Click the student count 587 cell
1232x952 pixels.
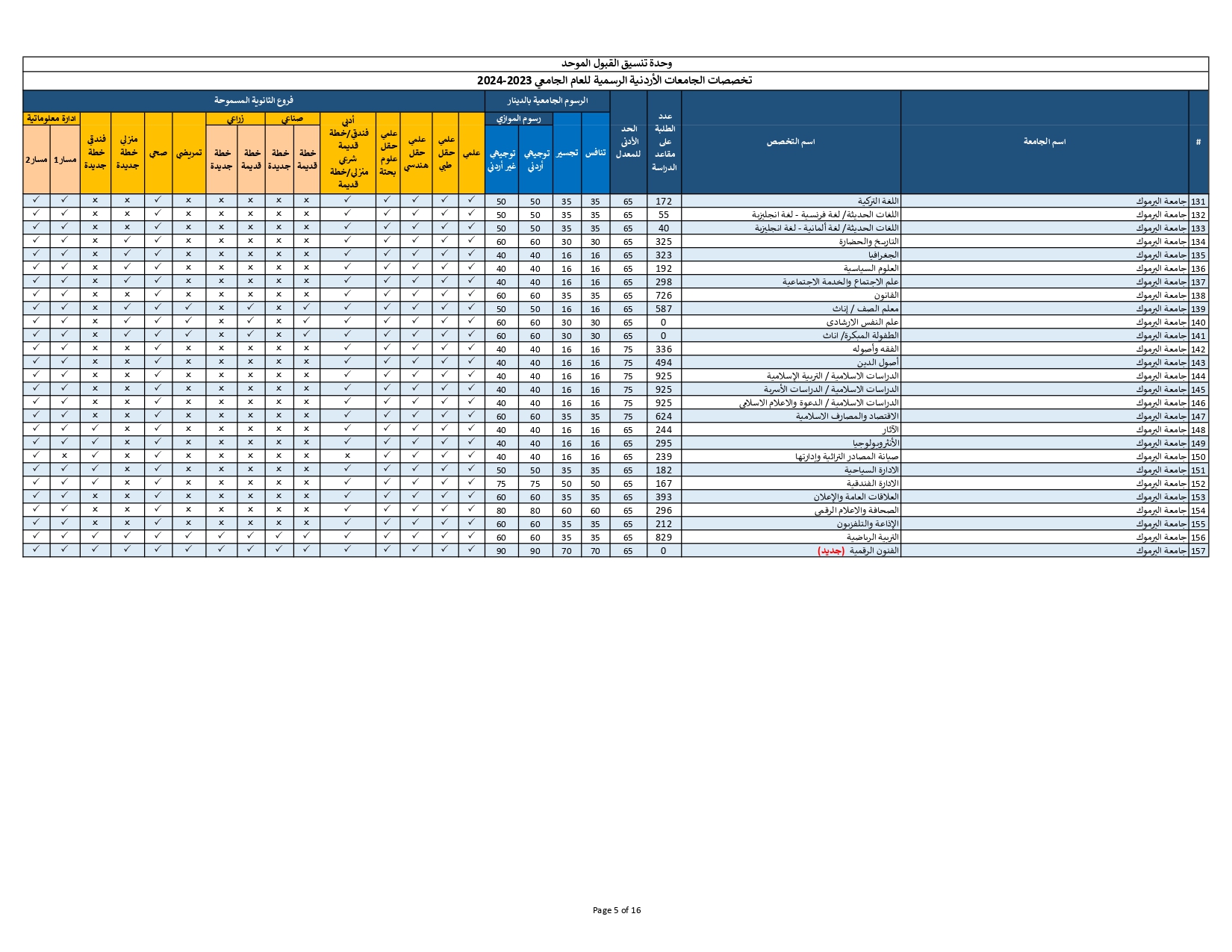664,309
